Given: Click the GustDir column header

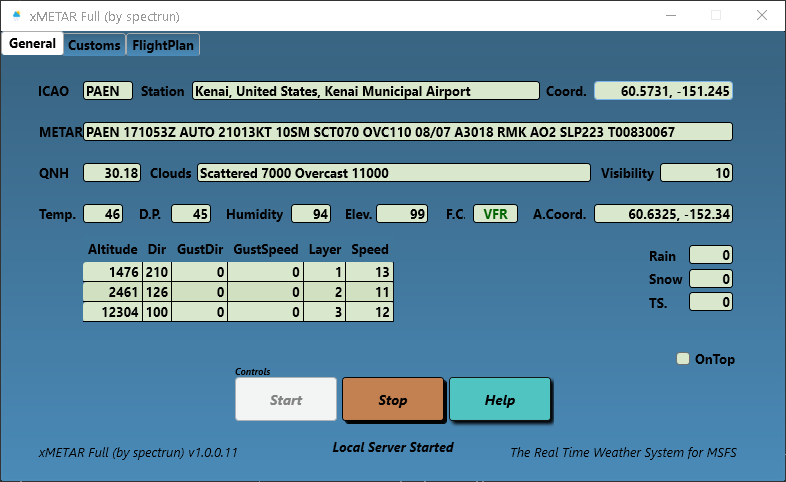Looking at the screenshot, I should click(200, 250).
